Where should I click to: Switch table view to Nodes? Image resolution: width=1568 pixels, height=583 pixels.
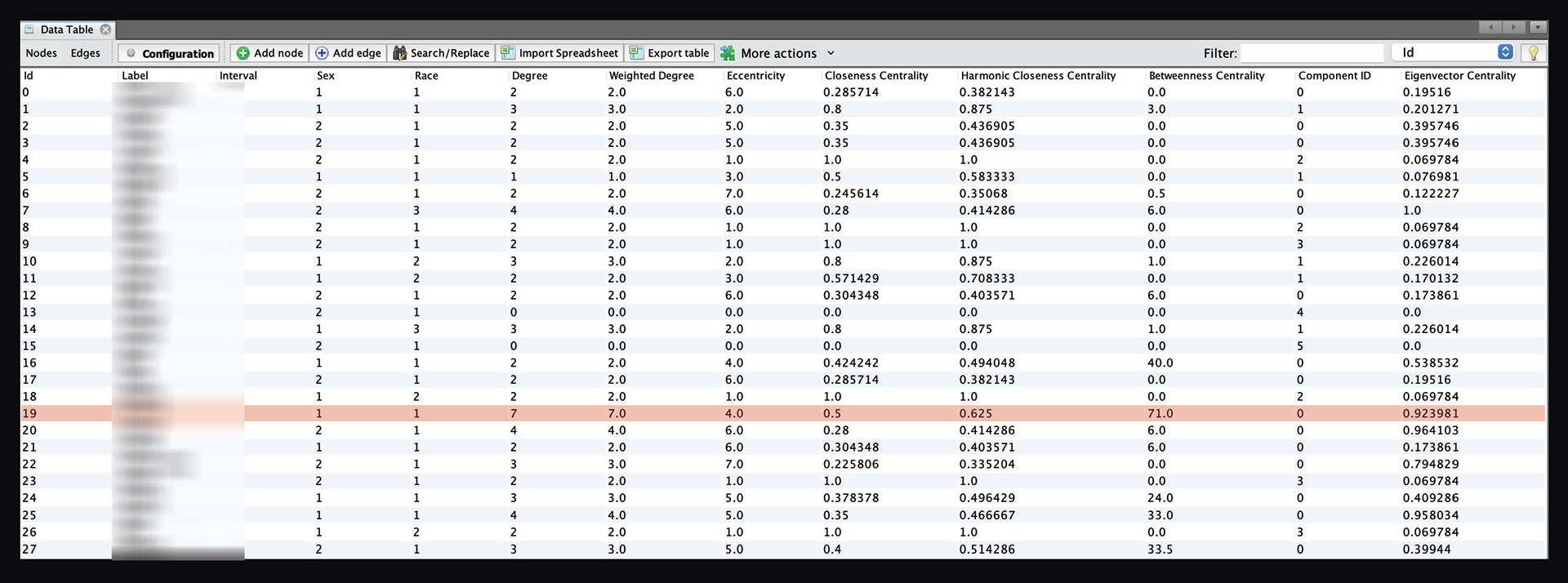pos(42,53)
